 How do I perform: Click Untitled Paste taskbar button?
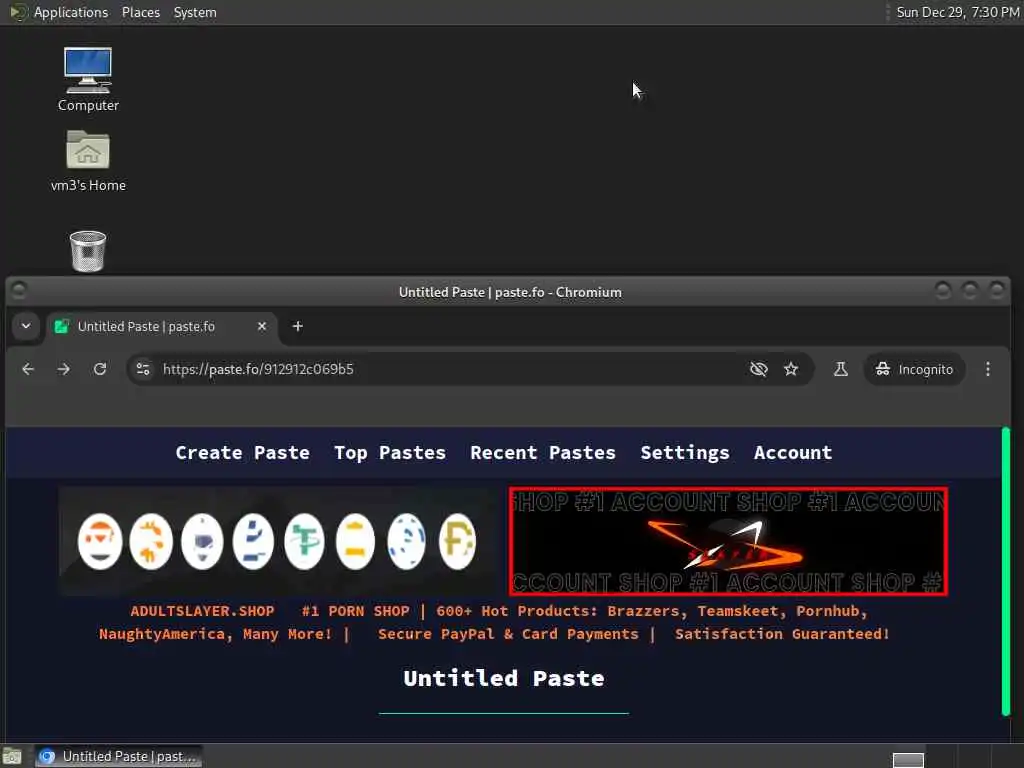click(118, 756)
